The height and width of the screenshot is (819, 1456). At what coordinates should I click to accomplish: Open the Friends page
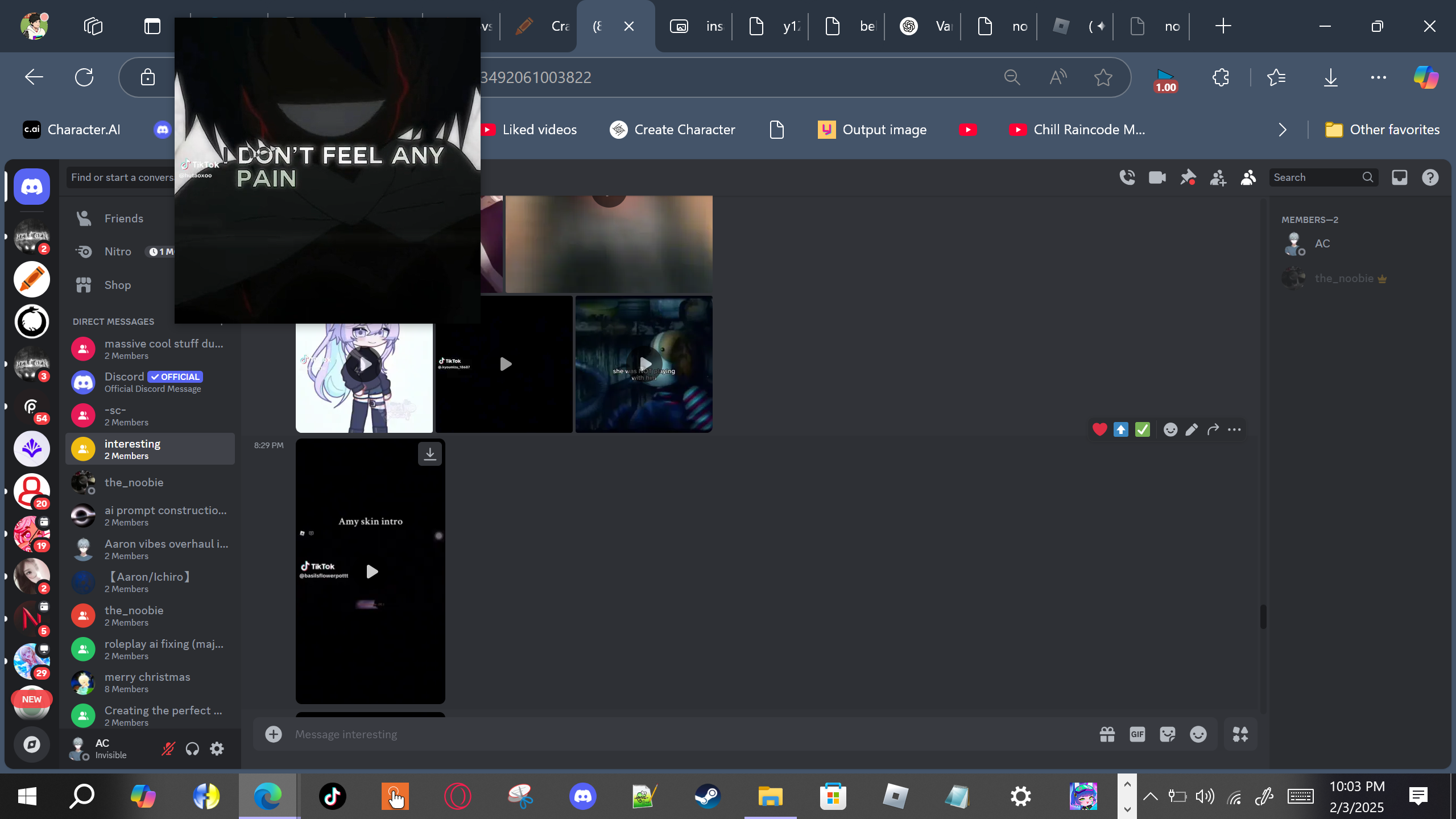pos(124,218)
